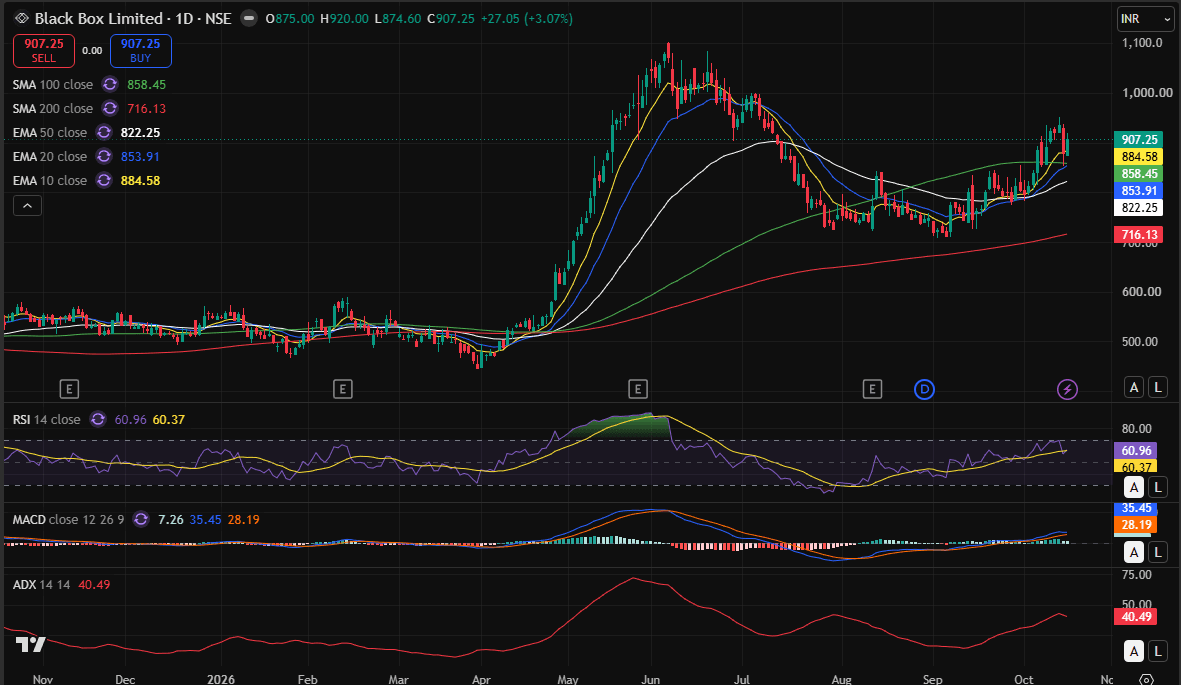
Task: Select the EMA 50 close legend label
Action: [x=50, y=133]
